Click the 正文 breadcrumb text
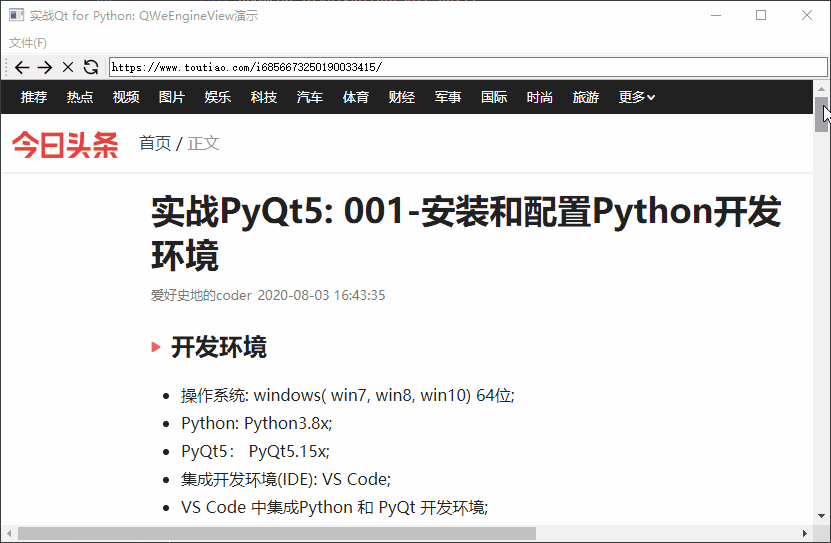 (x=204, y=143)
